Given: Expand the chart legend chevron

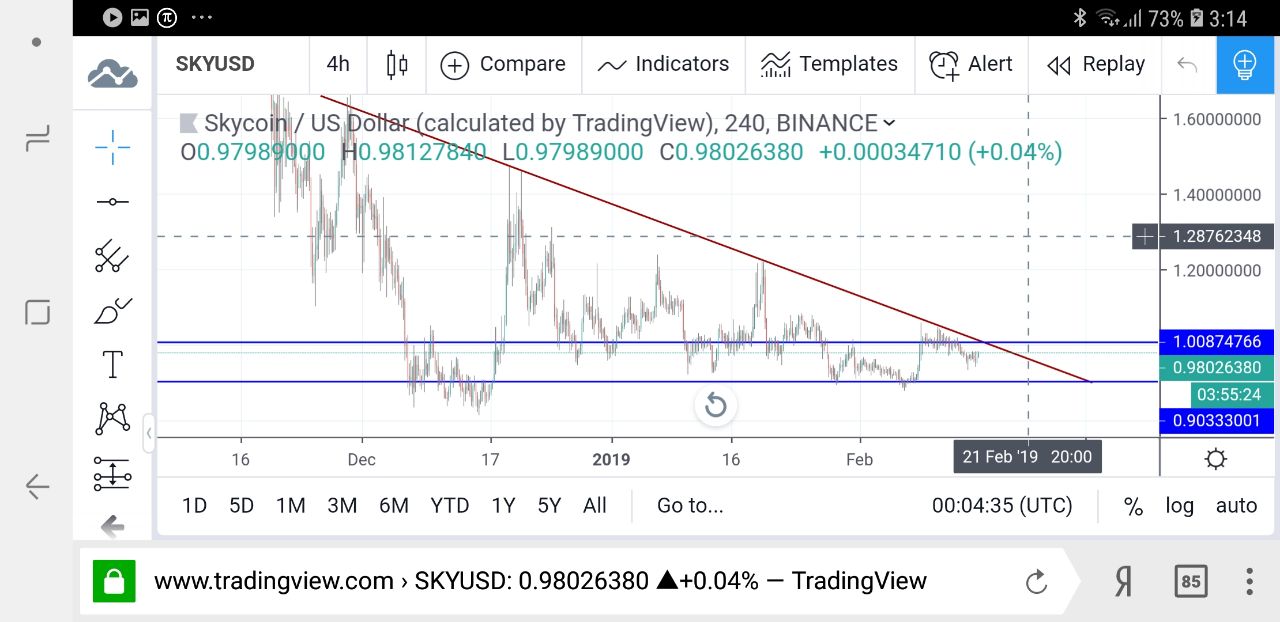Looking at the screenshot, I should click(x=889, y=124).
